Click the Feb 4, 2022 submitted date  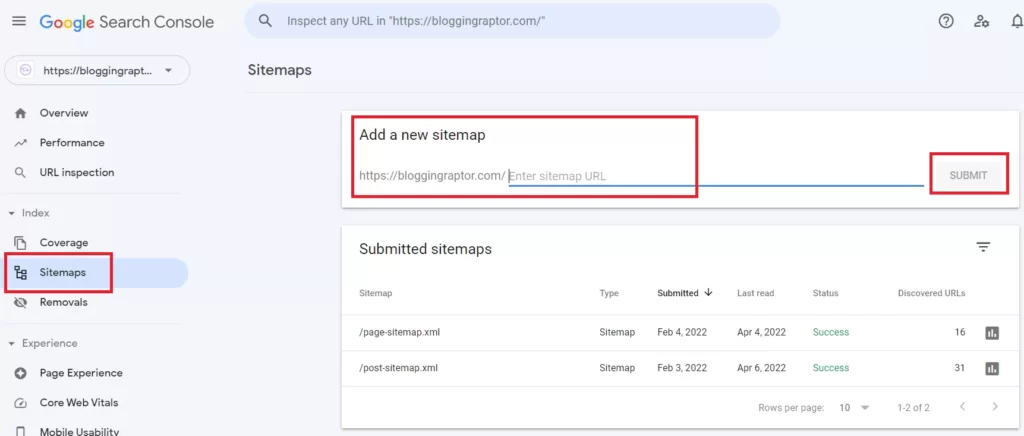[x=680, y=332]
